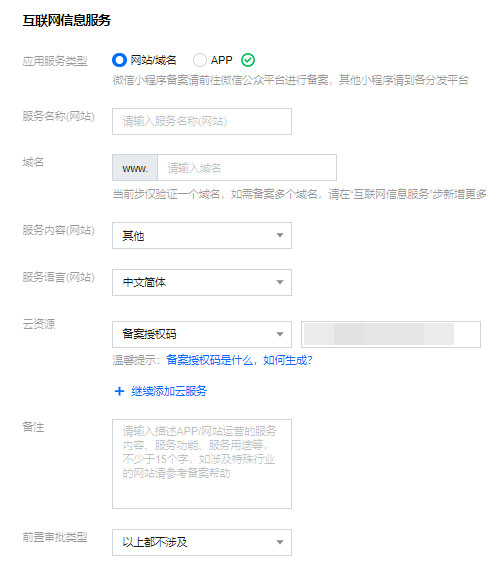Image resolution: width=502 pixels, height=577 pixels.
Task: Expand the 前置审批类型 dropdown 以上都不涉及
Action: pyautogui.click(x=202, y=542)
